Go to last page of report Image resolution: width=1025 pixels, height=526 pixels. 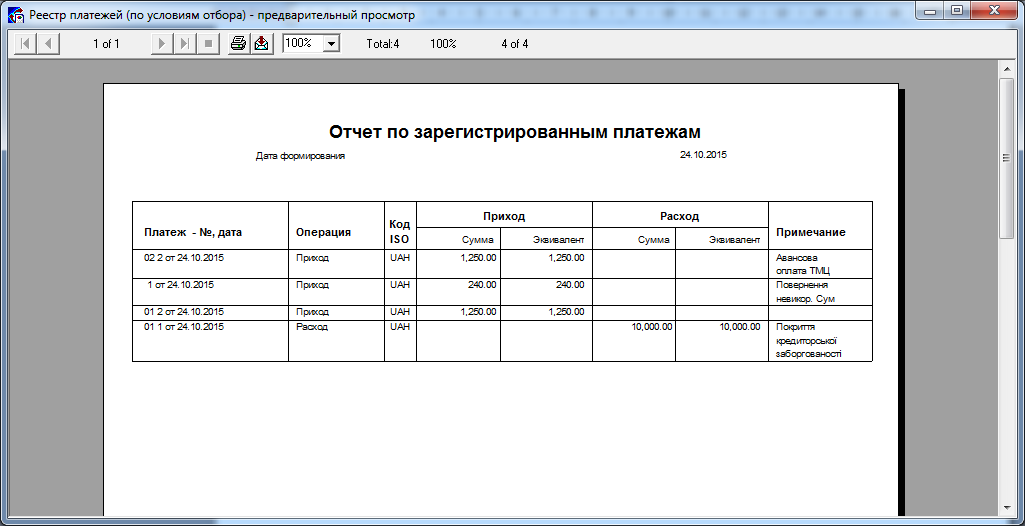pos(185,44)
